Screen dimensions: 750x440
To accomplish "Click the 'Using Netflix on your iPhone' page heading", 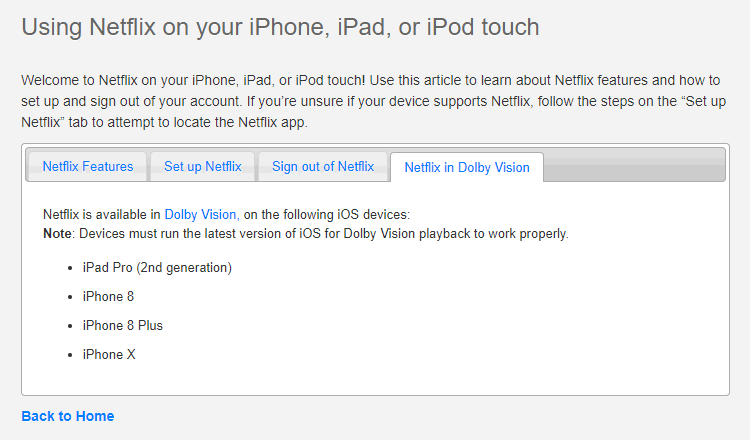I will click(x=280, y=27).
